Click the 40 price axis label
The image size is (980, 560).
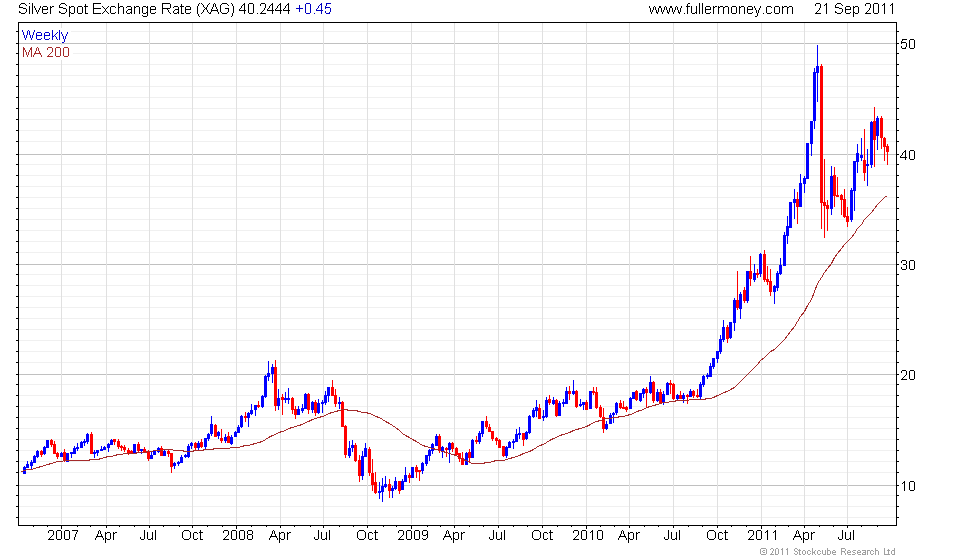908,155
